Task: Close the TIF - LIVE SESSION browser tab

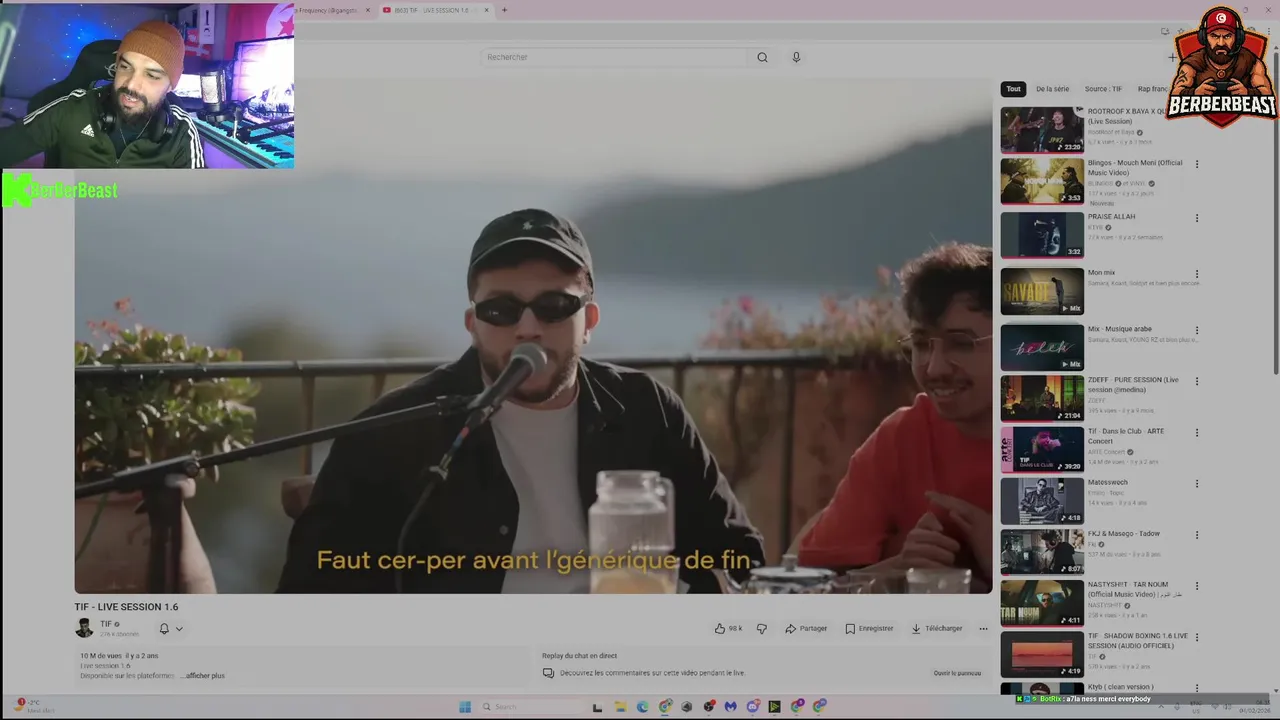Action: 487,10
